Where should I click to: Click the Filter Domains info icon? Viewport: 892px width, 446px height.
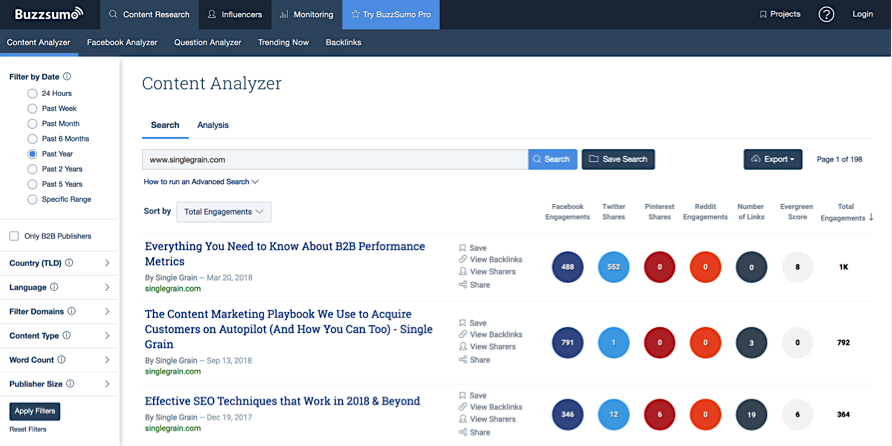72,311
